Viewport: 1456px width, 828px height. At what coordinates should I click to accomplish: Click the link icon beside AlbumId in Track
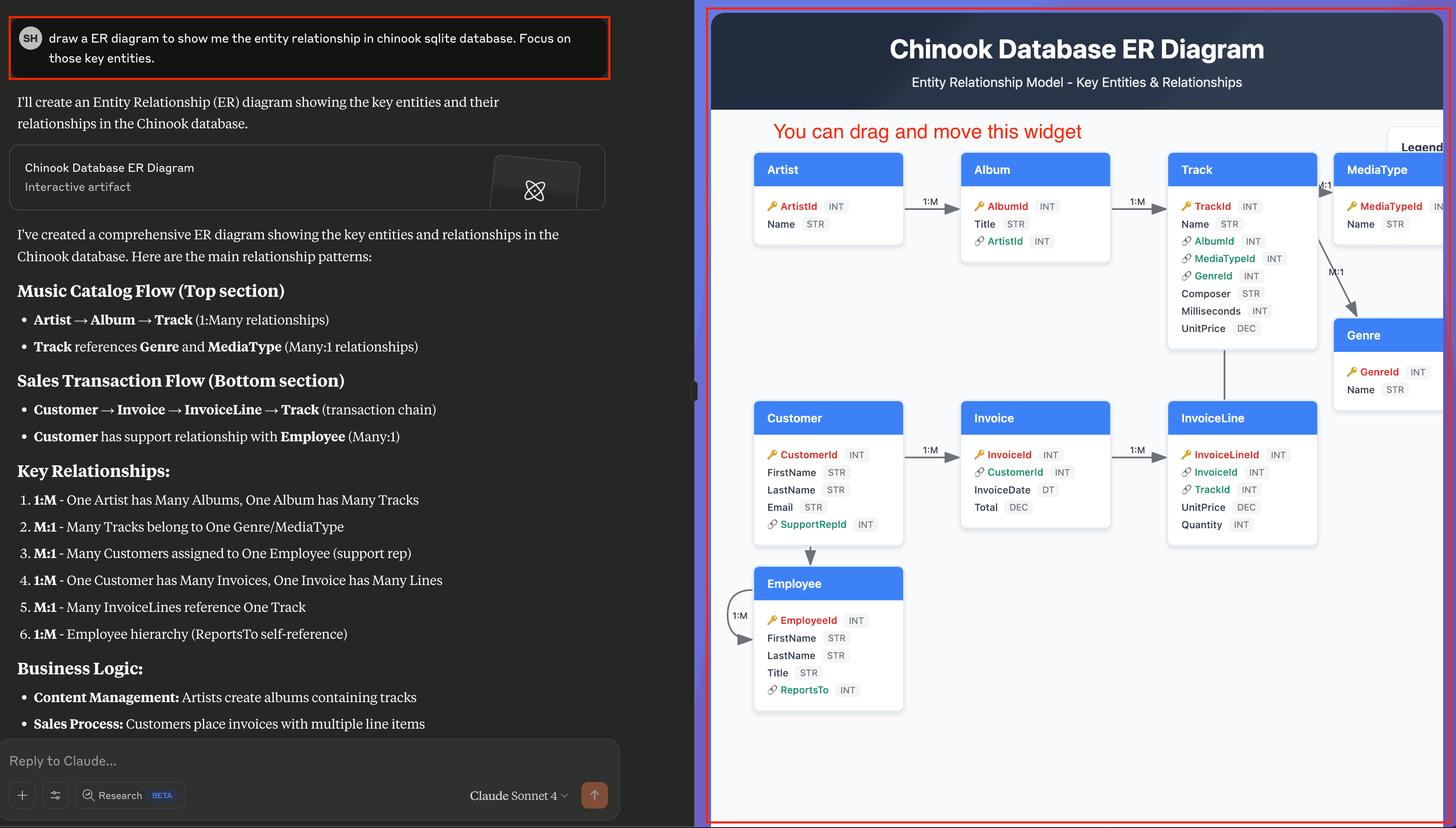[x=1186, y=241]
